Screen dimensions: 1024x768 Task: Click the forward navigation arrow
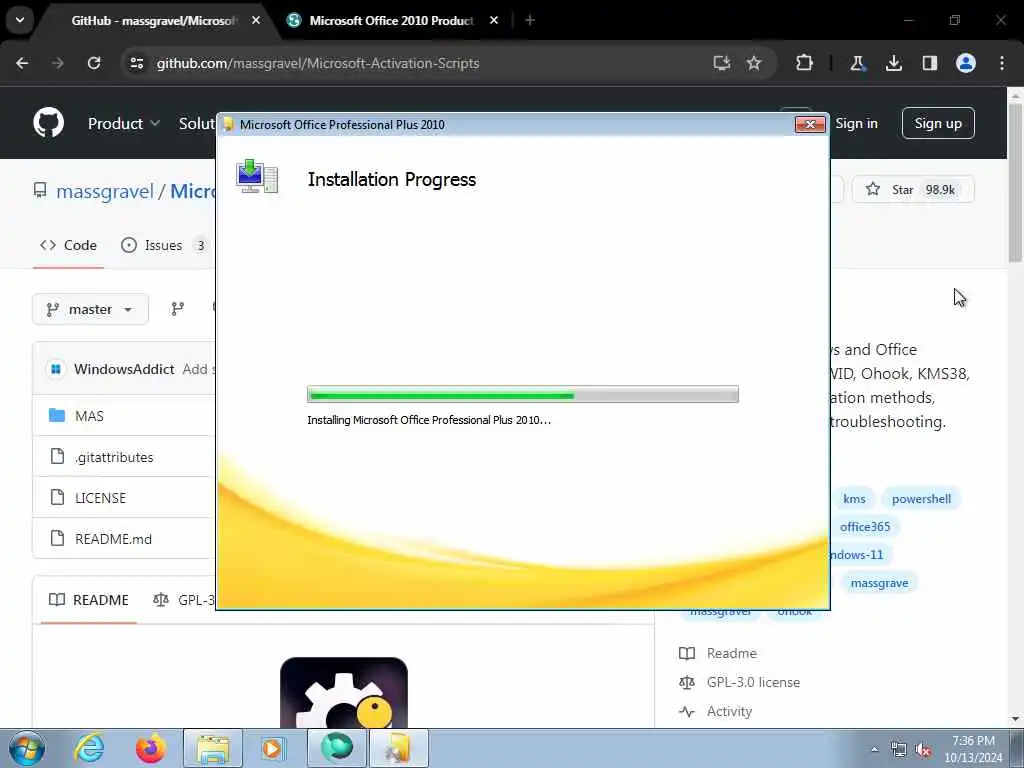point(58,63)
